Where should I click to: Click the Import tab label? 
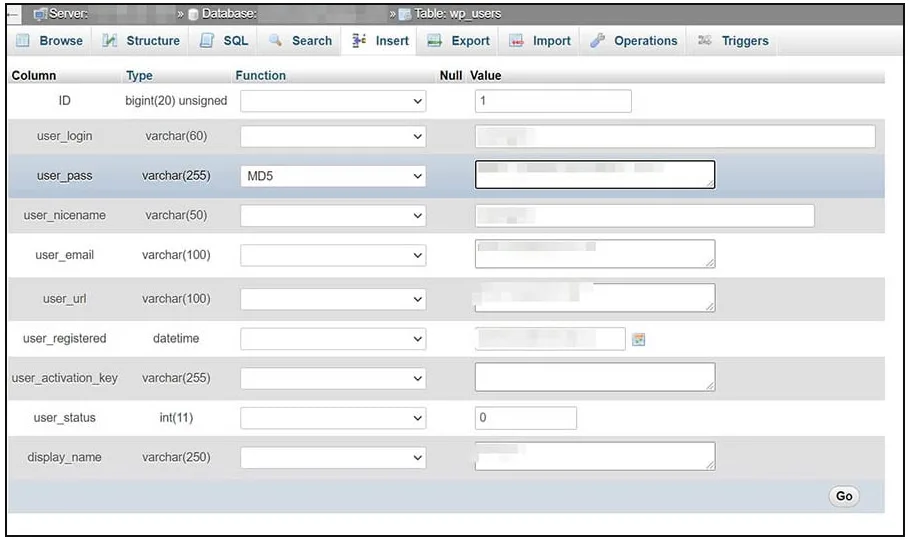coord(551,41)
